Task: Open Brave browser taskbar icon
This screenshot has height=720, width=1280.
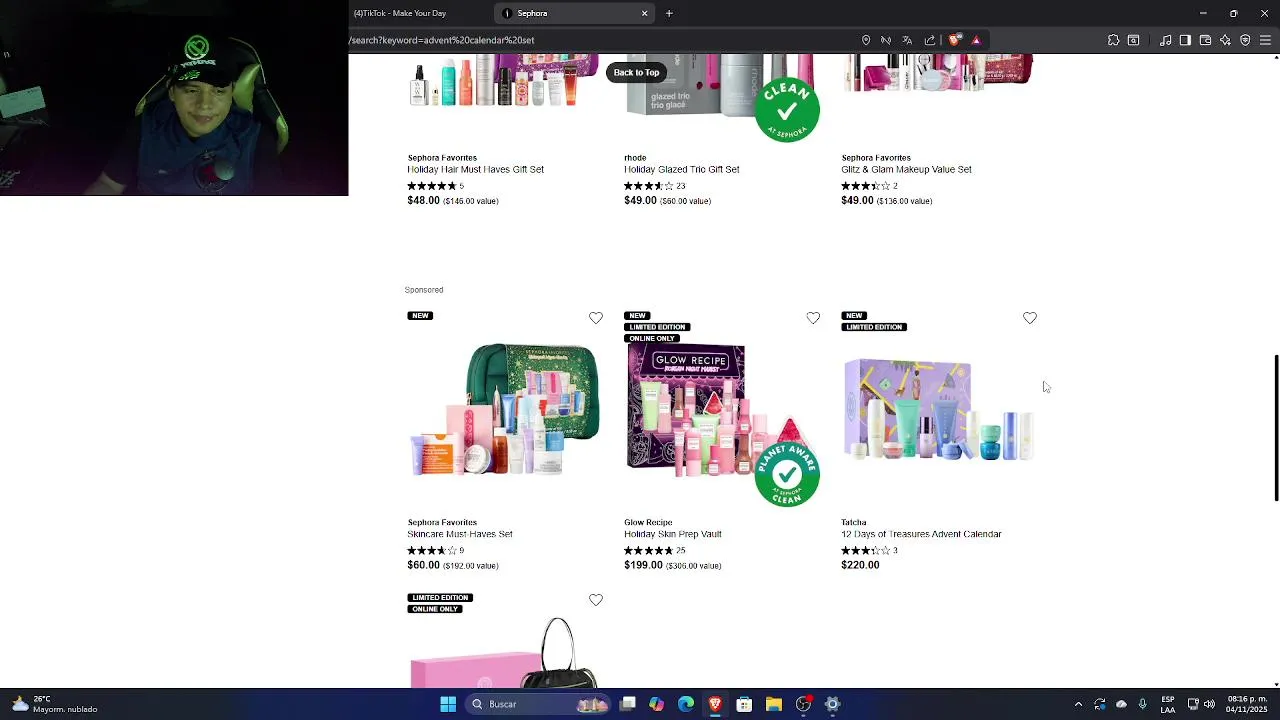Action: pyautogui.click(x=715, y=704)
